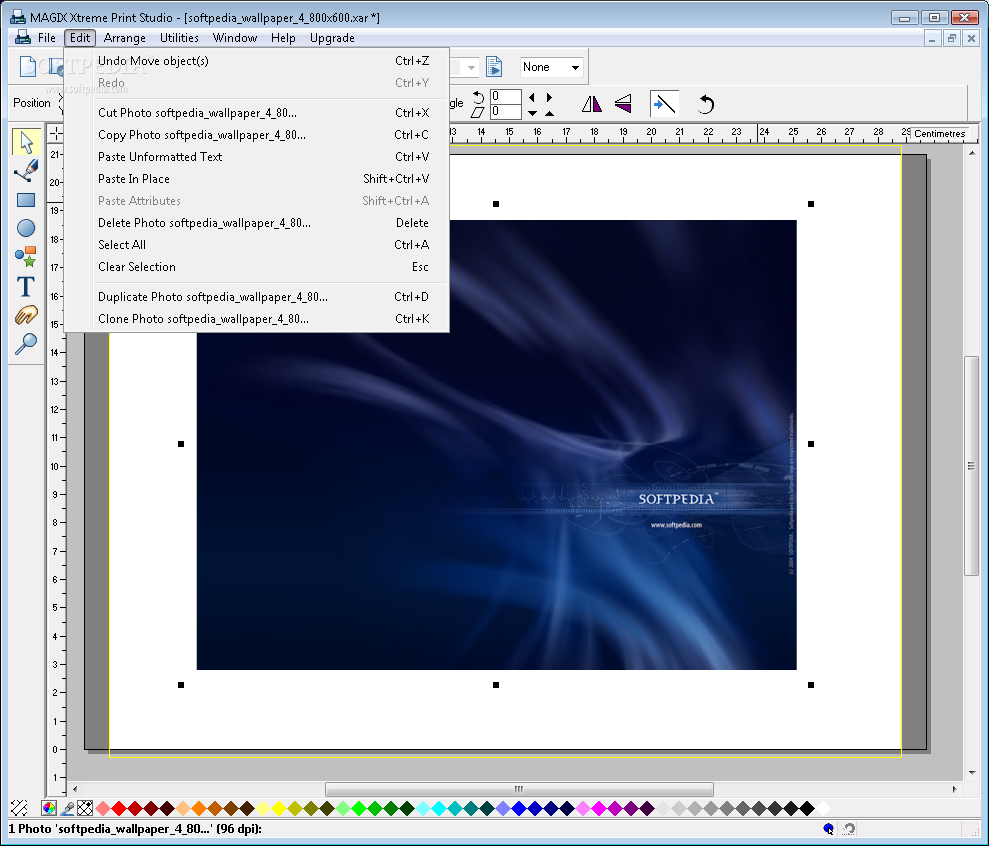The height and width of the screenshot is (846, 989).
Task: Select the Selector arrow tool
Action: pyautogui.click(x=26, y=142)
